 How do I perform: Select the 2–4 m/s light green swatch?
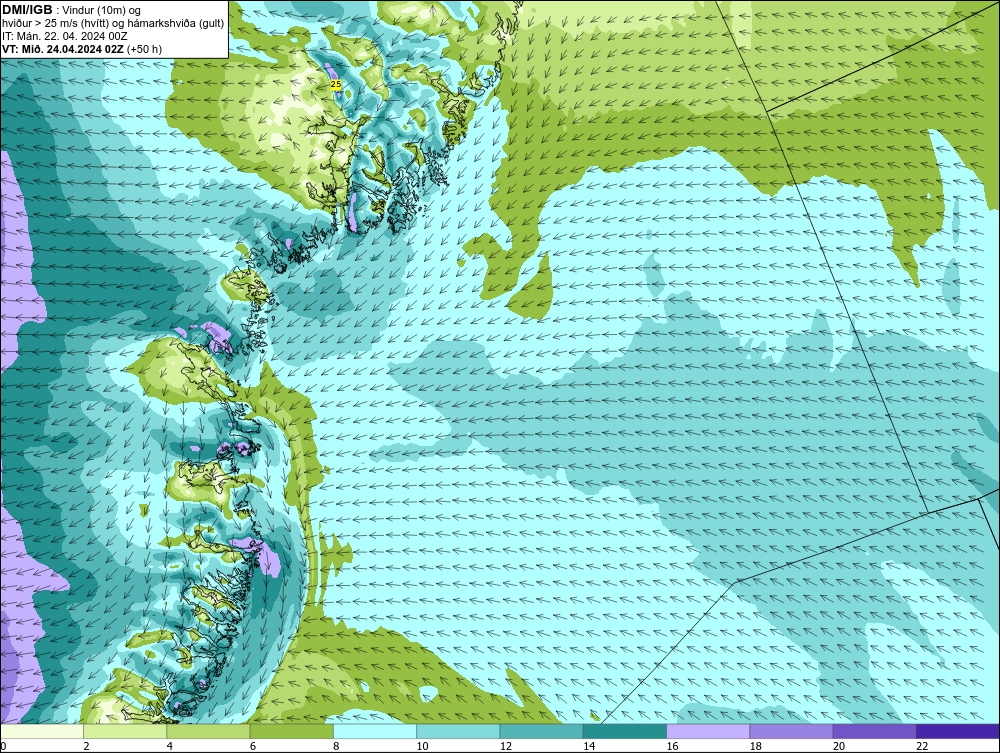[x=125, y=731]
